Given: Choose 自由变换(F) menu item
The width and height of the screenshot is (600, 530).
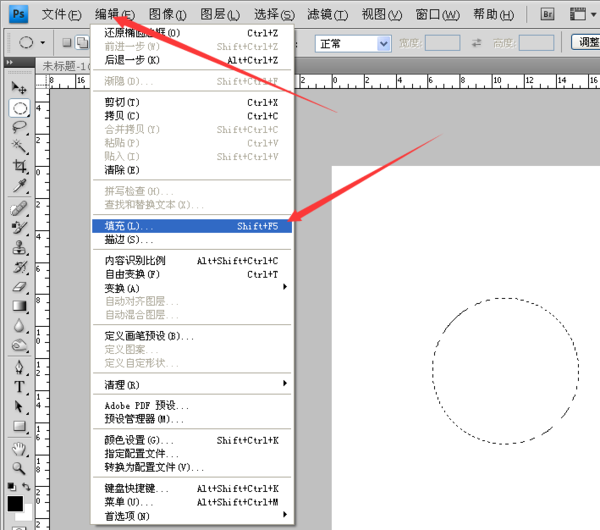Looking at the screenshot, I should (x=192, y=274).
